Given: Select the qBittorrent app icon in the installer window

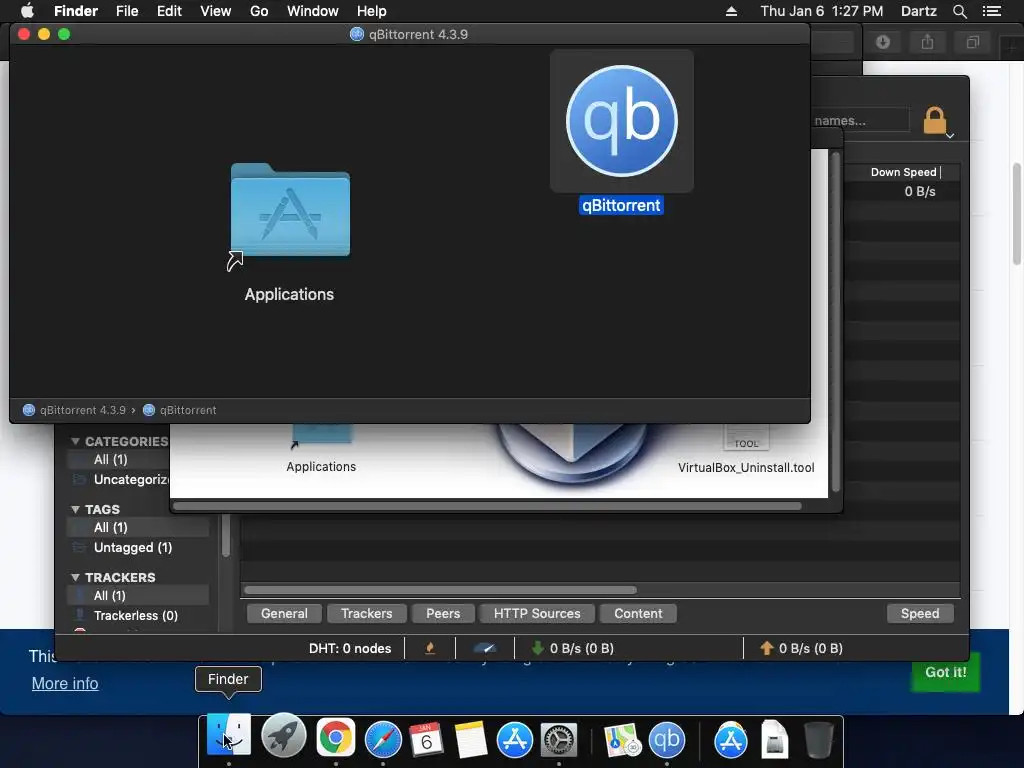Looking at the screenshot, I should pos(622,121).
